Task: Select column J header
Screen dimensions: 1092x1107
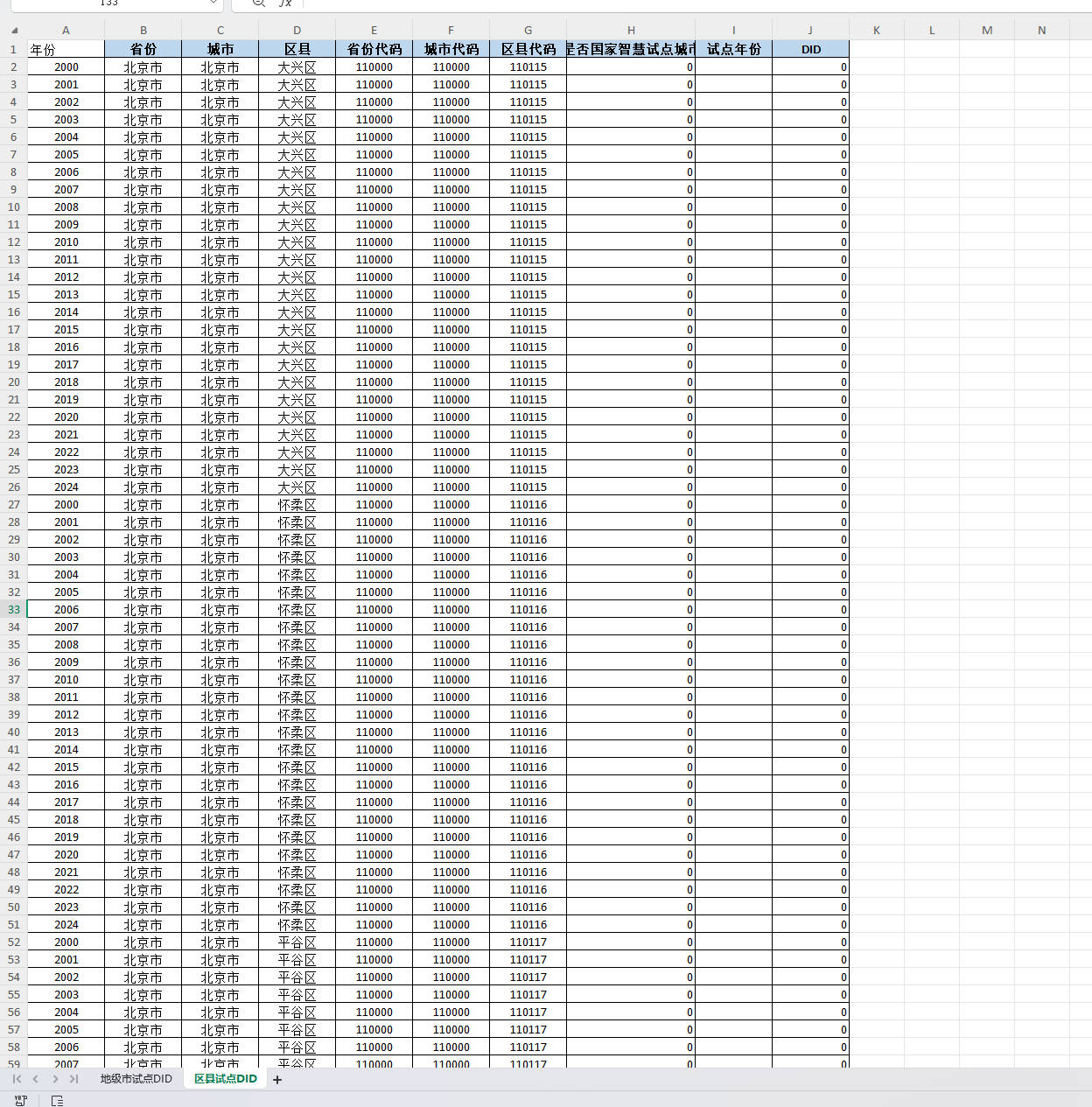Action: 810,30
